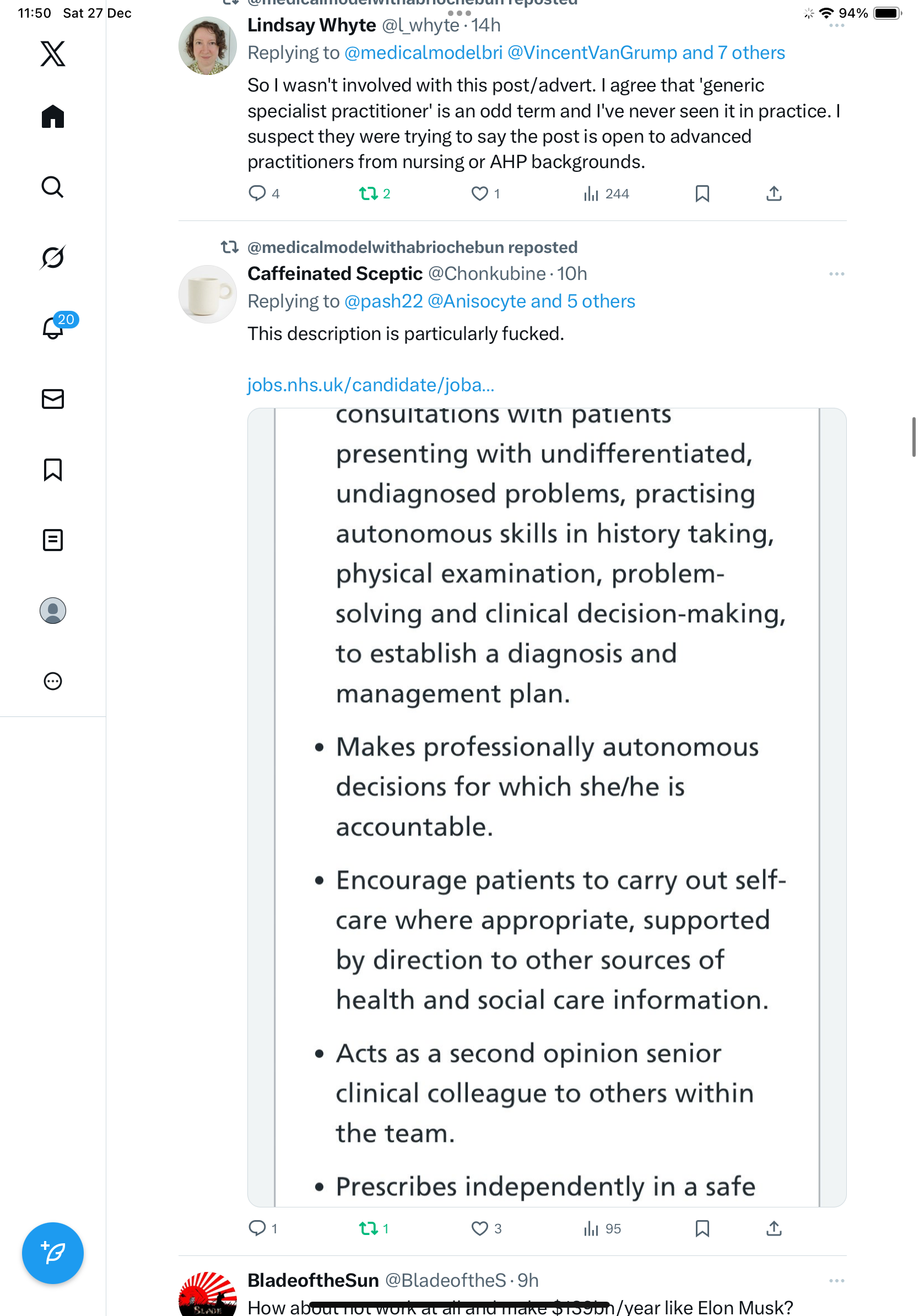Open Search and Explore
The width and height of the screenshot is (919, 1316).
click(x=53, y=187)
